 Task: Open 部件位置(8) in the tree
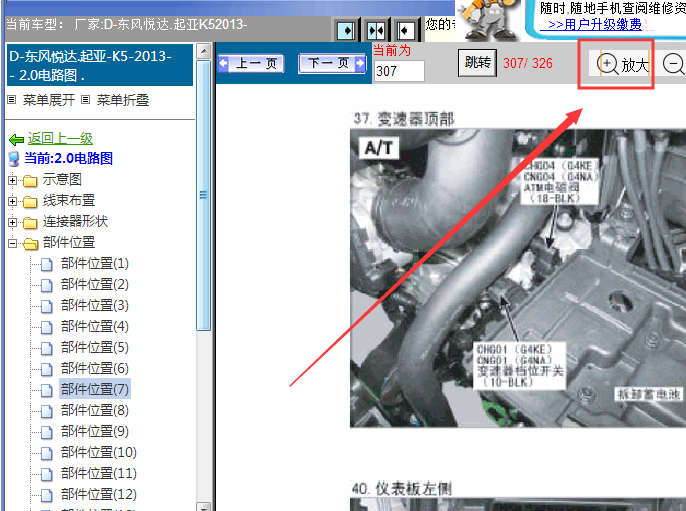[94, 411]
